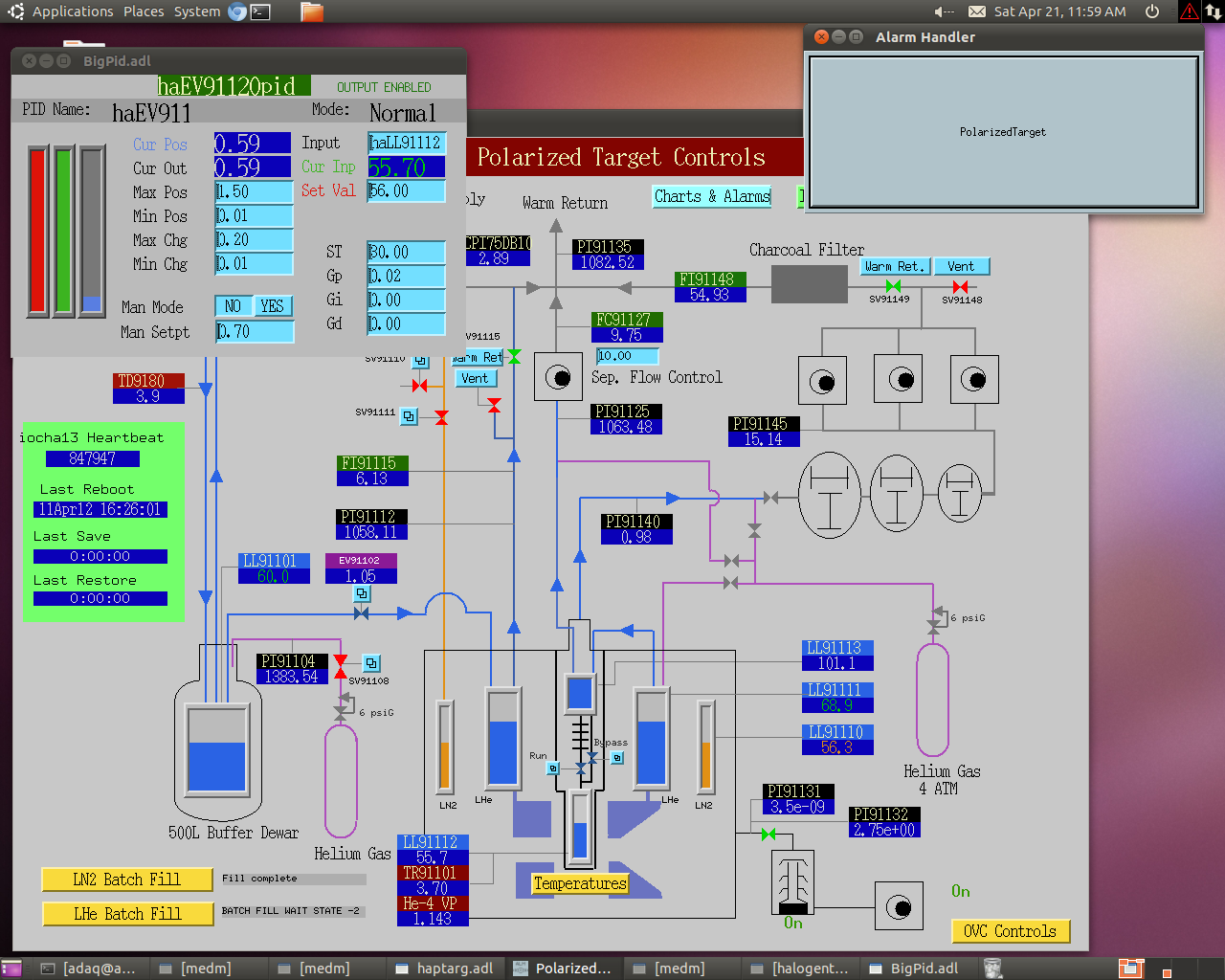Click the Gi gain field
The height and width of the screenshot is (980, 1225).
tap(407, 300)
